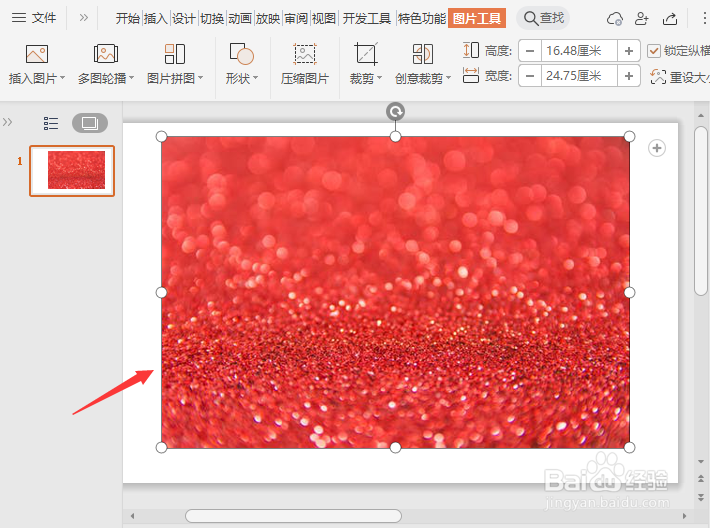The width and height of the screenshot is (710, 528).
Task: Select the 裁剪 crop tool icon
Action: tap(366, 54)
